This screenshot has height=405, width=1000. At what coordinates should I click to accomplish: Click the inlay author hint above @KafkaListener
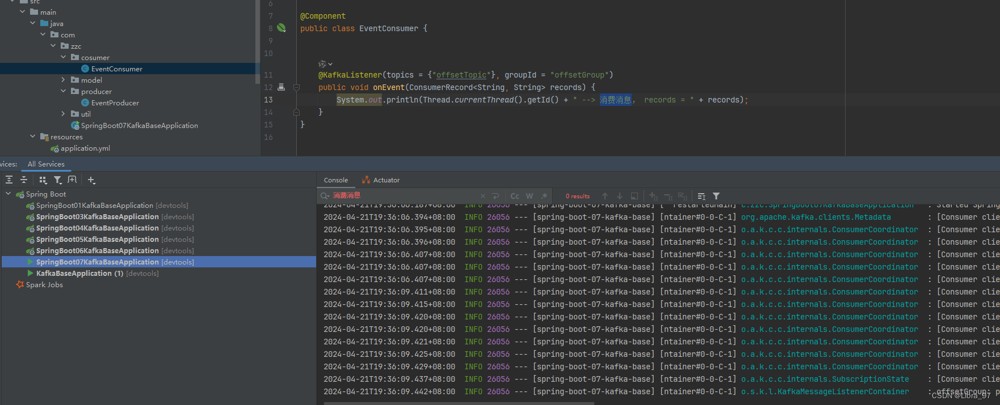(x=326, y=64)
